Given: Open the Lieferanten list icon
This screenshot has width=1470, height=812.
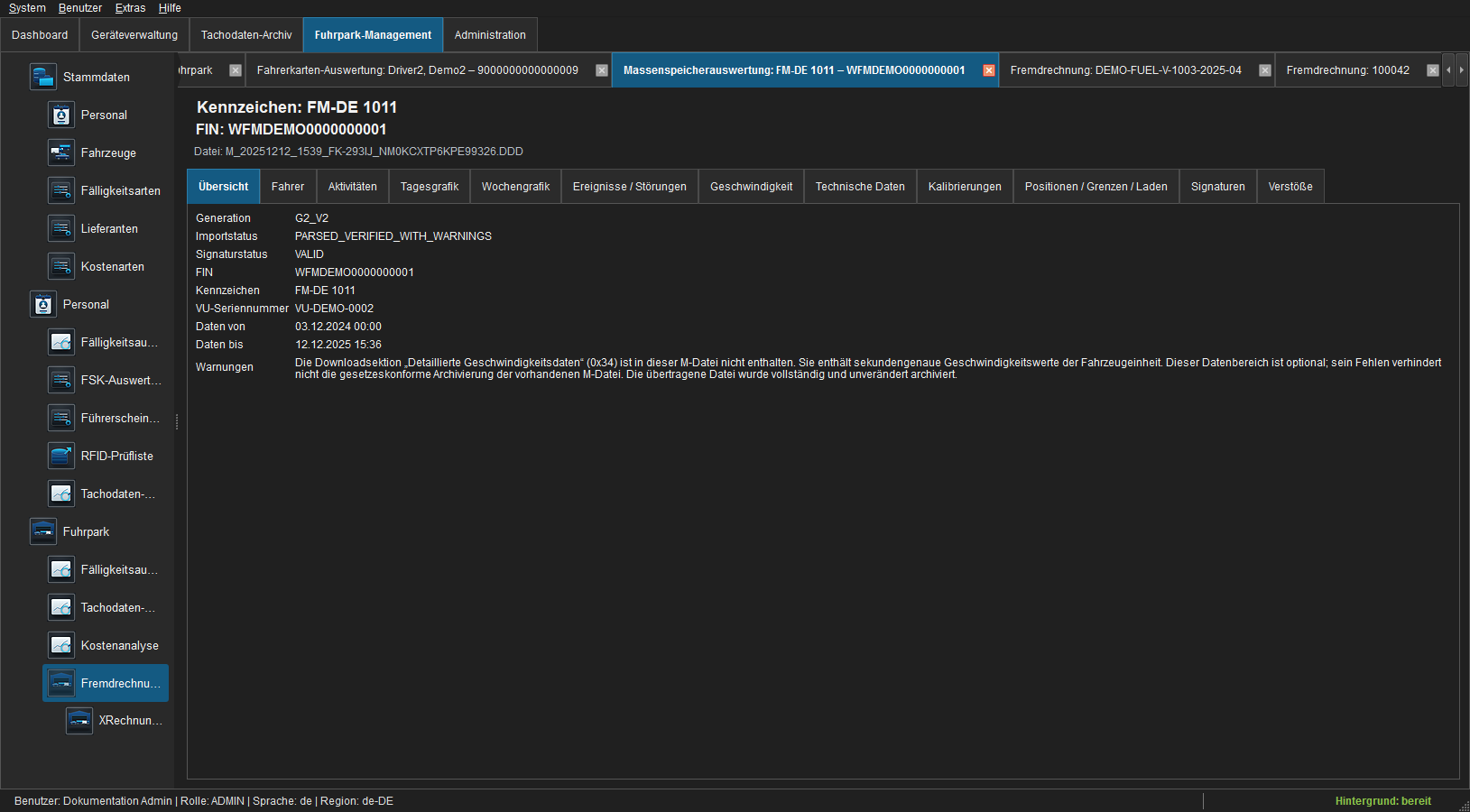Looking at the screenshot, I should pyautogui.click(x=61, y=228).
